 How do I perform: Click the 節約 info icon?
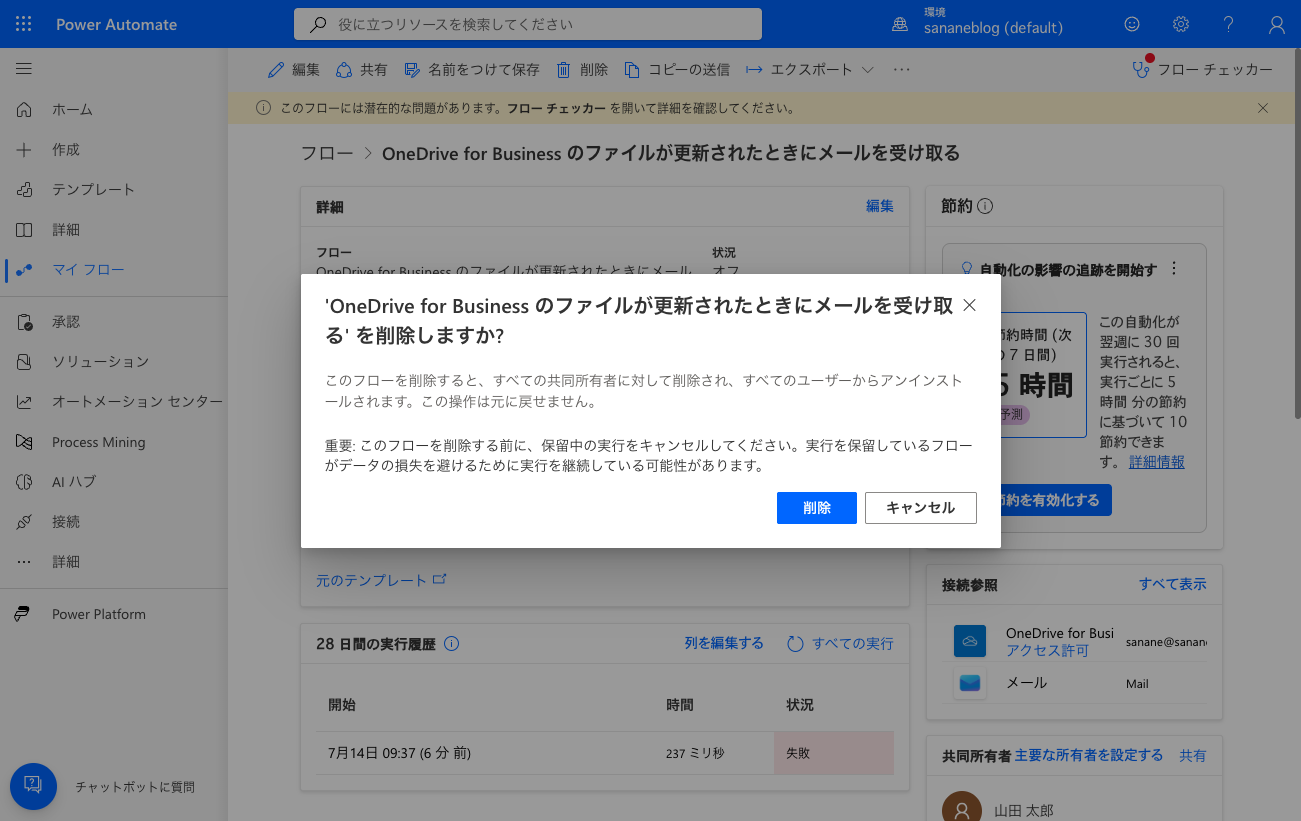point(985,206)
